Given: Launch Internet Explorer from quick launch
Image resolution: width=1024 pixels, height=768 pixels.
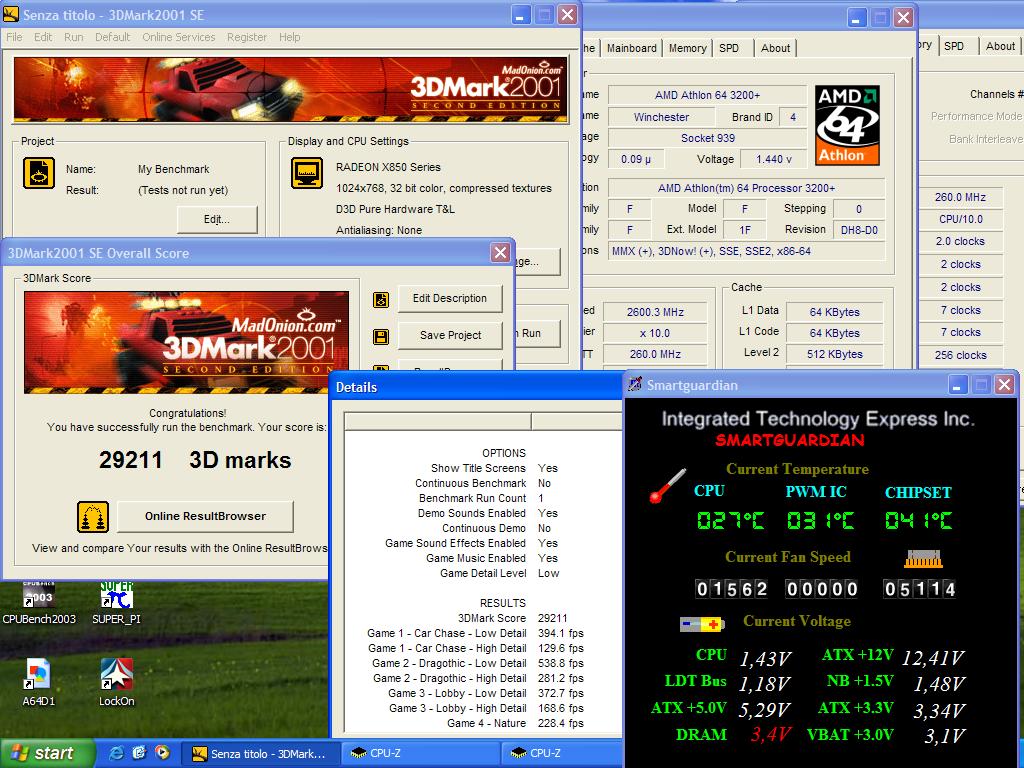Looking at the screenshot, I should coord(117,753).
